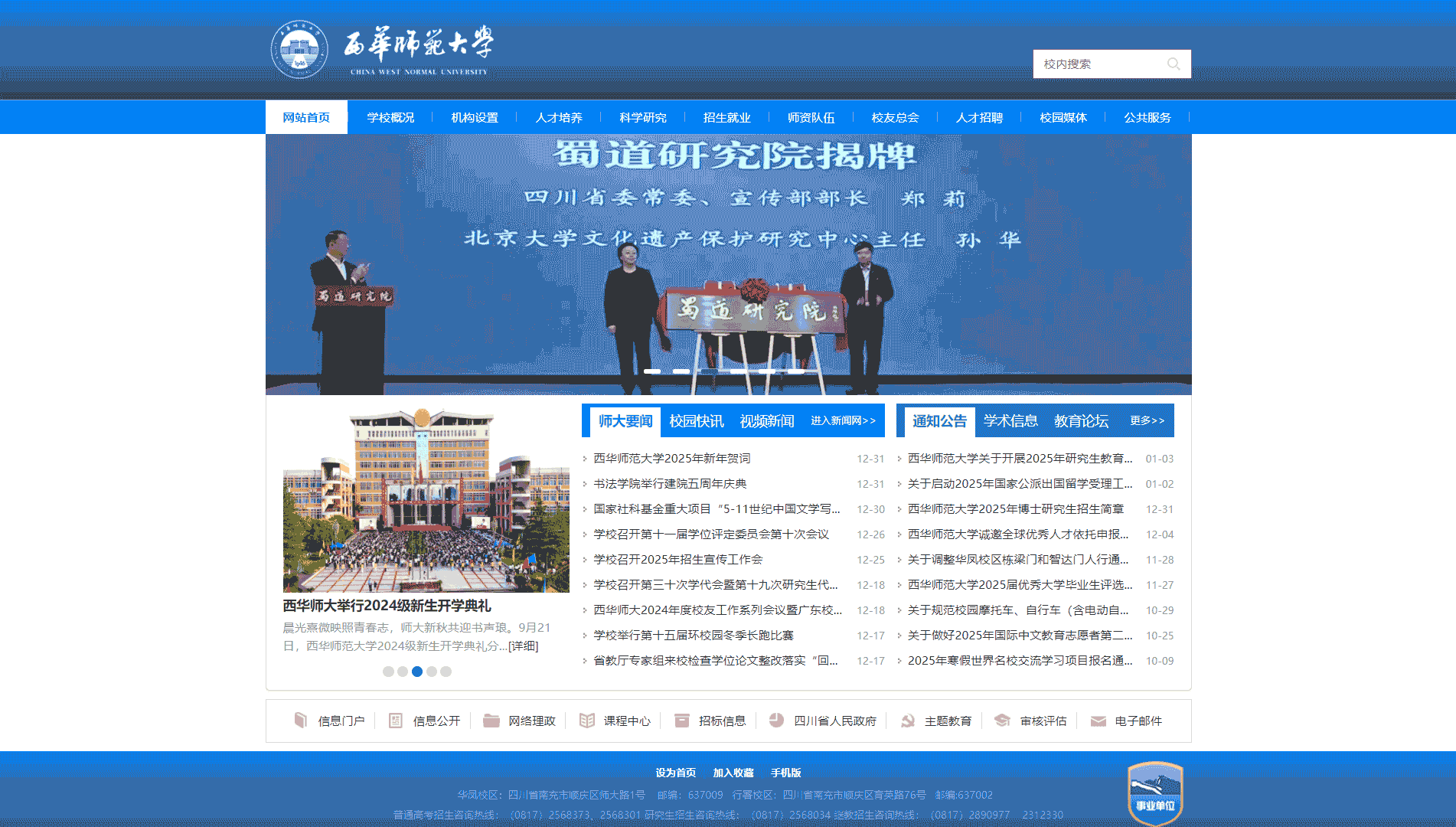Open 校园媒体 menu
Screen dimensions: 1456x827
(1063, 117)
